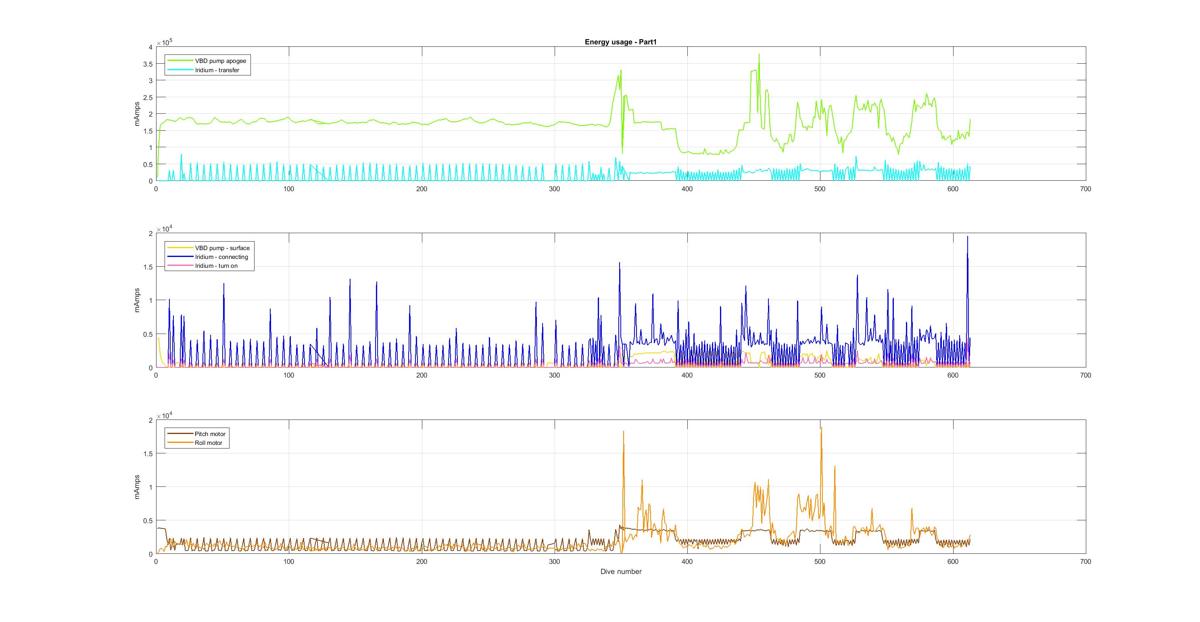1200x622 pixels.
Task: Click 'mAmps' label of the Pitch motor plot
Action: [x=137, y=487]
